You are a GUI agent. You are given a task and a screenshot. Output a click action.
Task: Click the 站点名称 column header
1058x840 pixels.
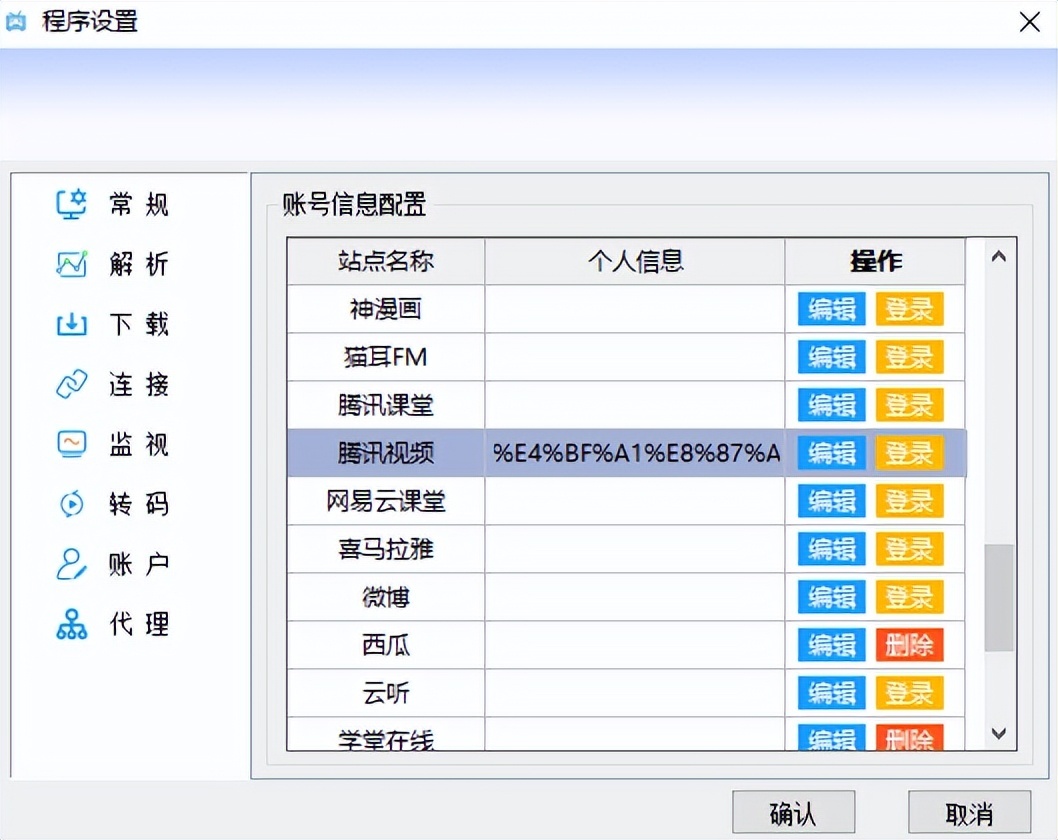pos(386,261)
